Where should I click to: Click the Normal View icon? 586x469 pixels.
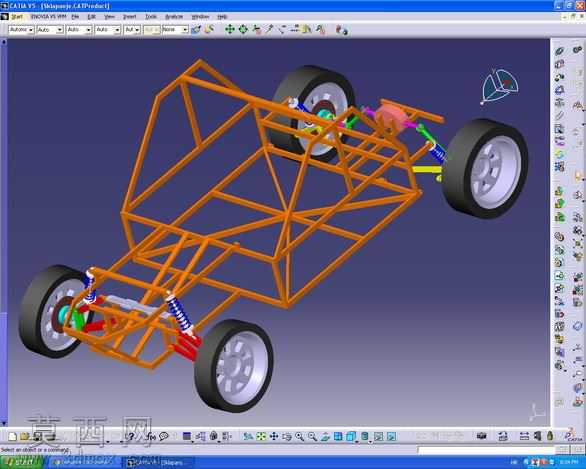click(325, 436)
